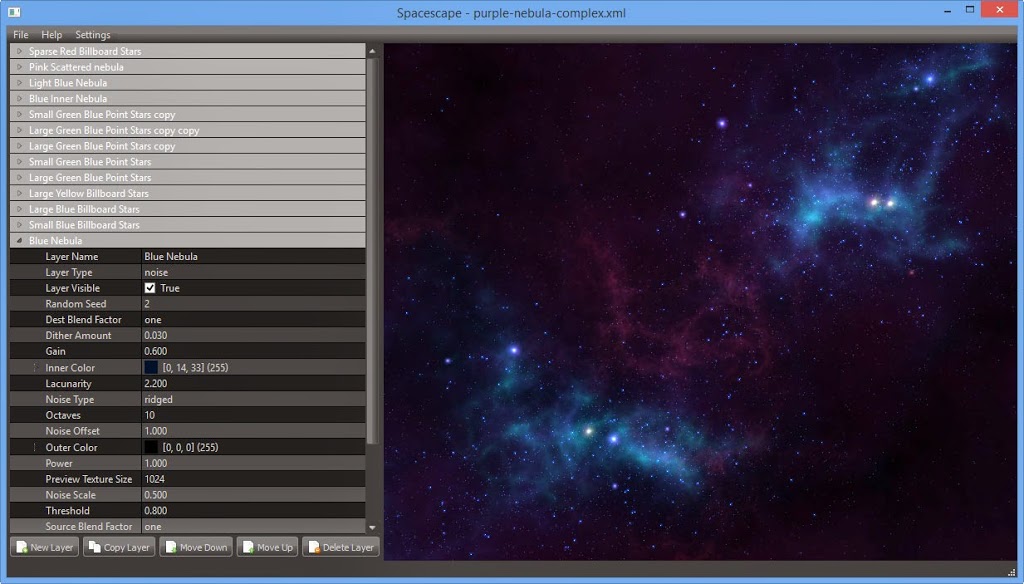Expand the Light Blue Nebula layer

click(x=19, y=83)
